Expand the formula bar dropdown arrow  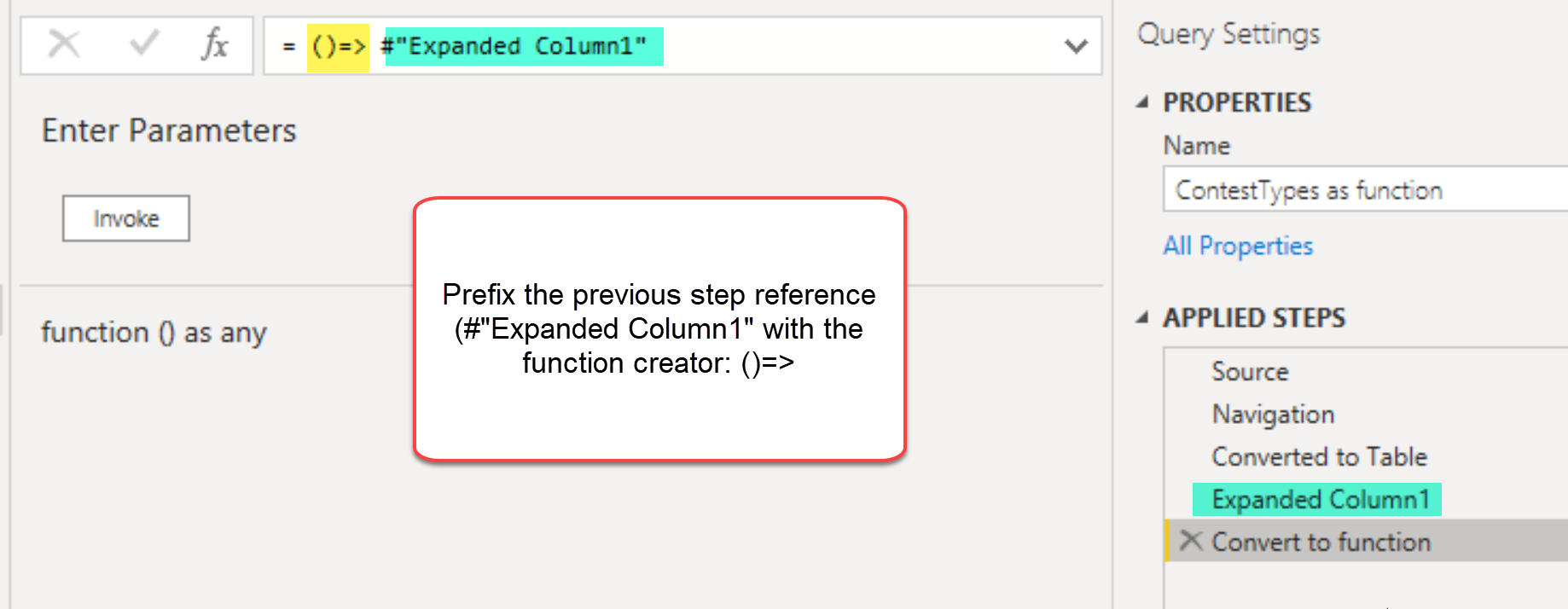point(1077,46)
